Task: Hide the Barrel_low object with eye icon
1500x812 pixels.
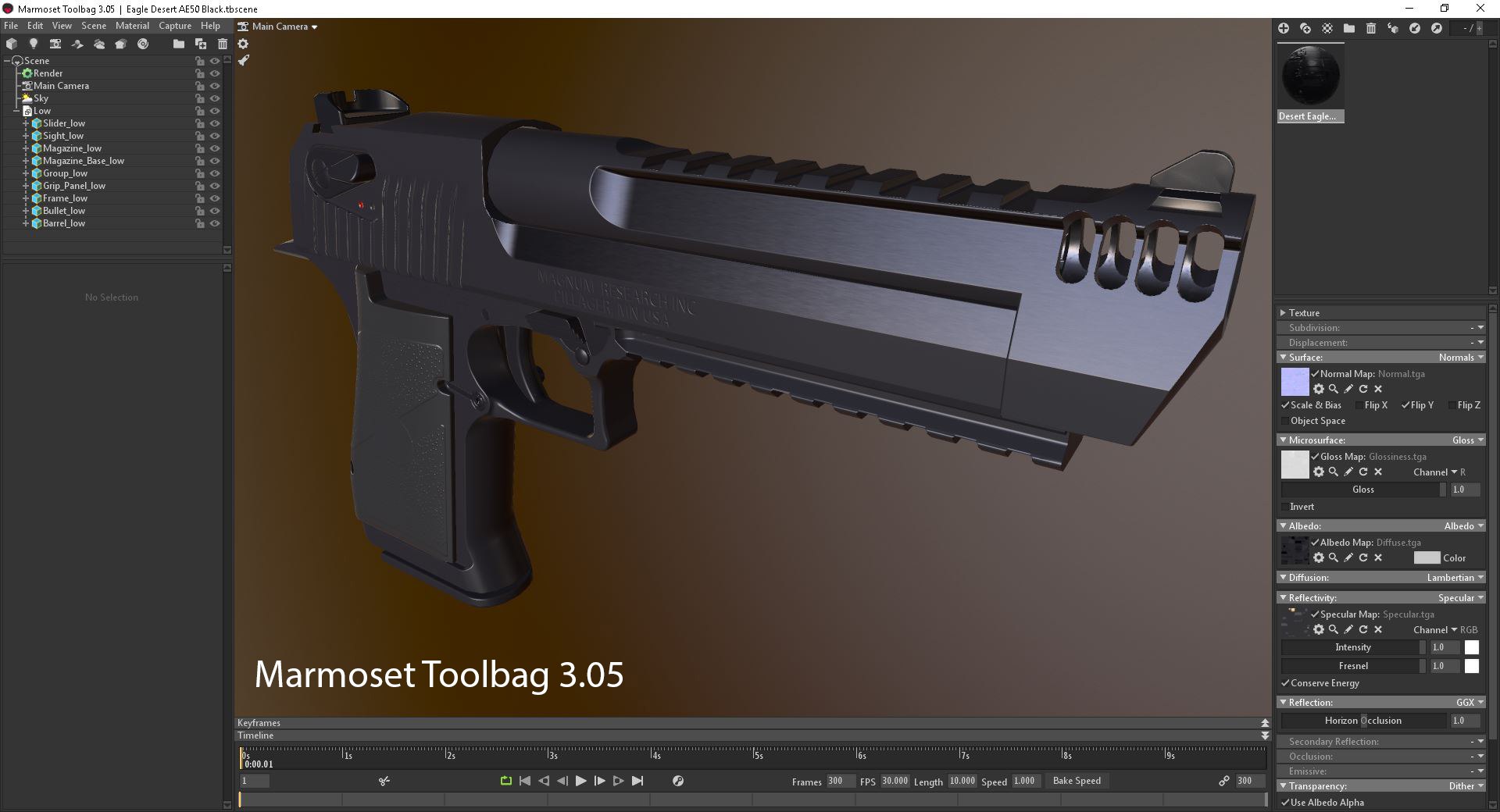Action: click(x=215, y=223)
